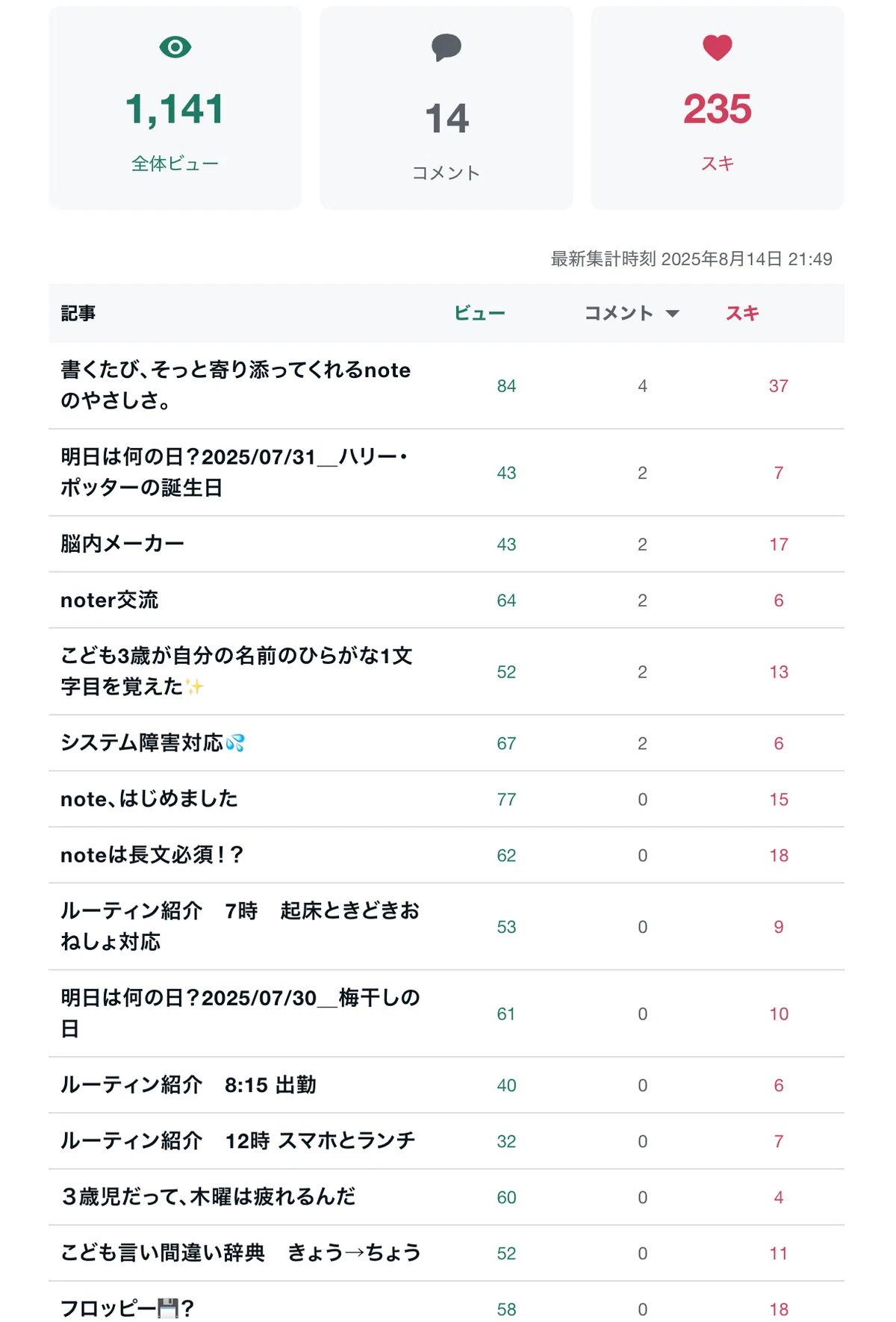Sort the table by スキ column
The width and height of the screenshot is (896, 1322).
tap(742, 313)
